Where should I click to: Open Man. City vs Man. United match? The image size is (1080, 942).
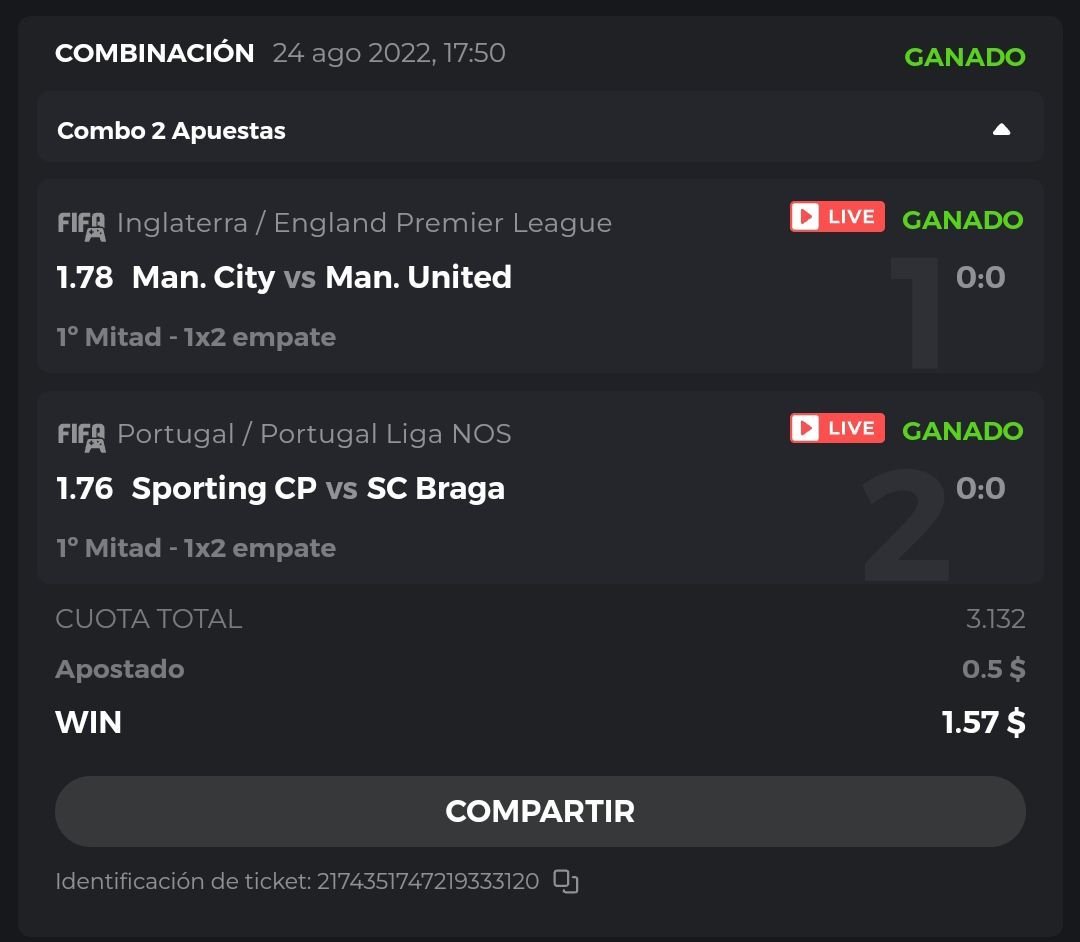[321, 277]
